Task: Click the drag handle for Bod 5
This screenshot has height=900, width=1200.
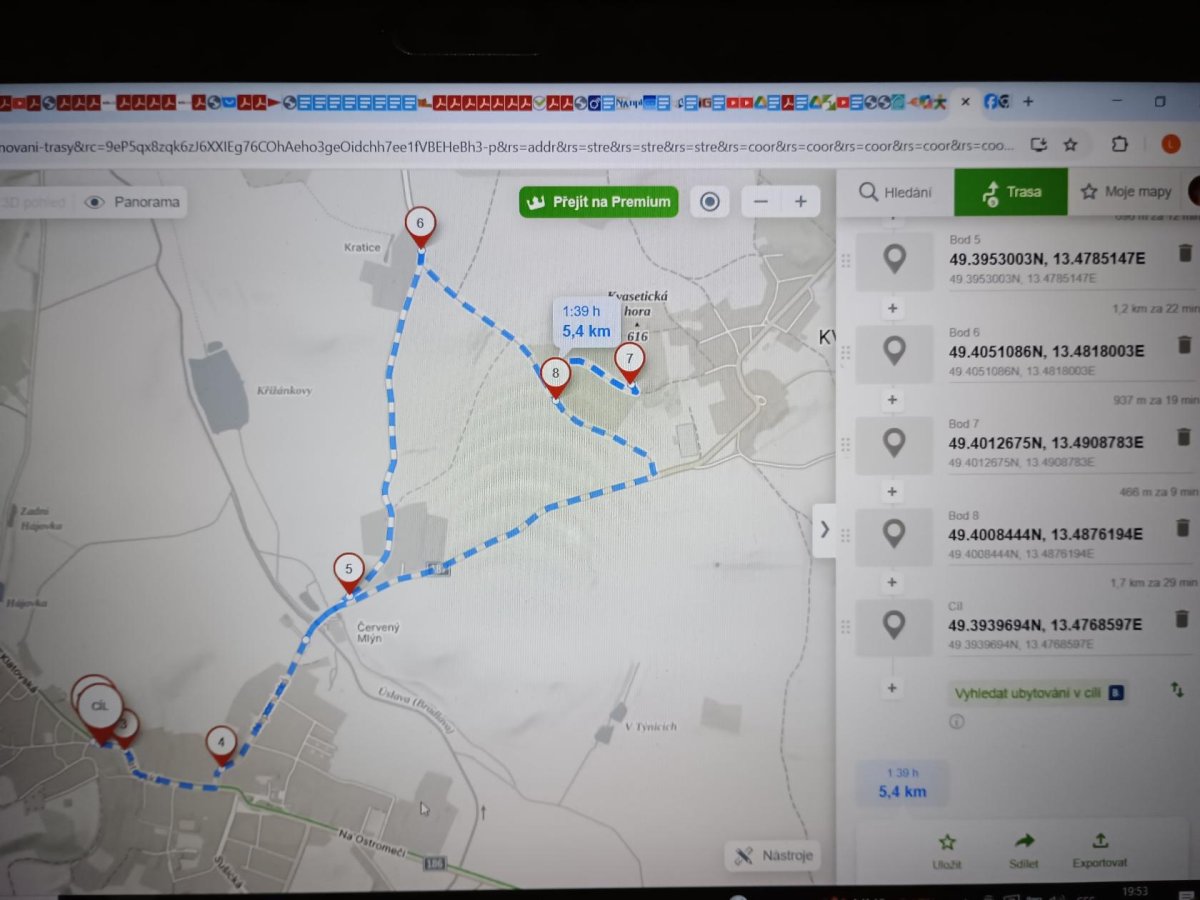Action: 845,260
